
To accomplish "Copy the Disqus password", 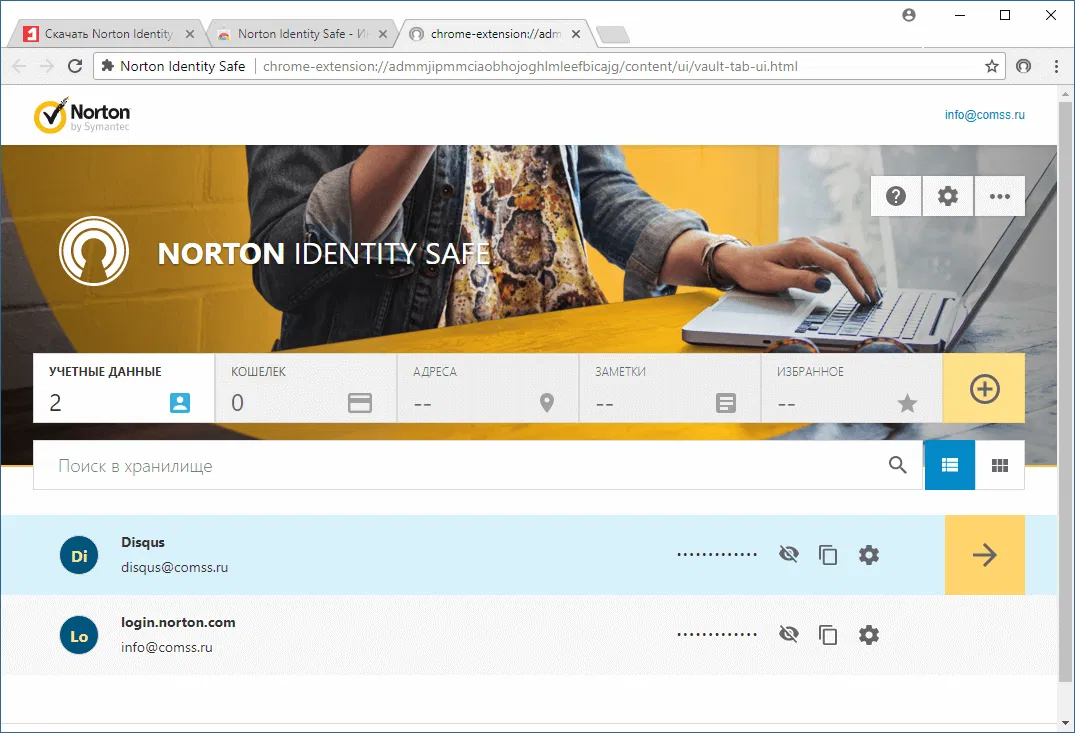I will [x=828, y=555].
